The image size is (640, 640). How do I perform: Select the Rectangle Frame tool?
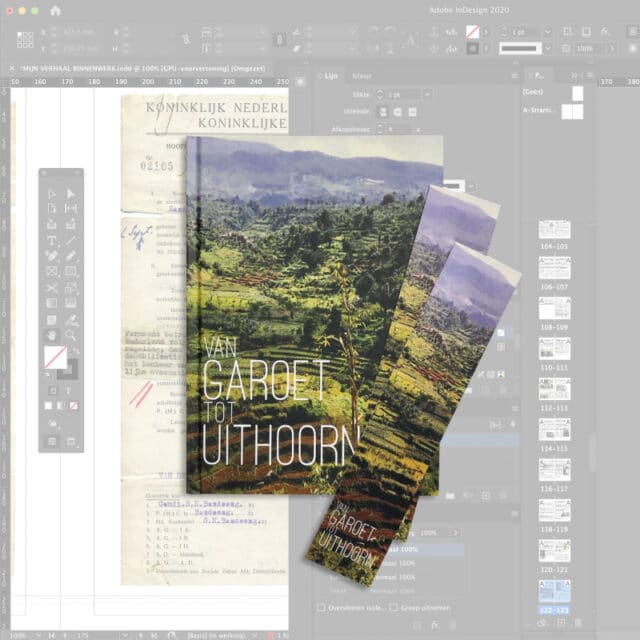click(52, 271)
